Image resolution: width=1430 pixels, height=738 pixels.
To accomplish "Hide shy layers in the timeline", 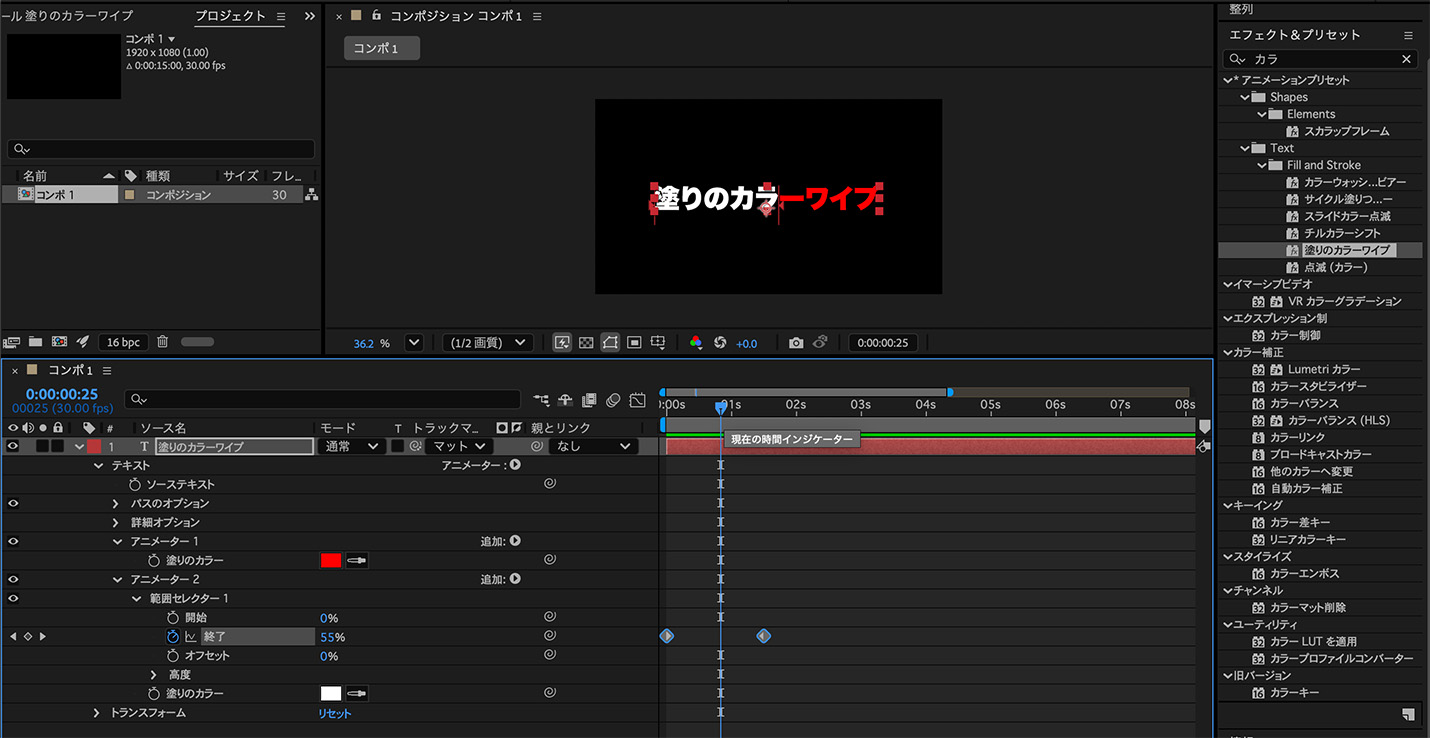I will 565,401.
